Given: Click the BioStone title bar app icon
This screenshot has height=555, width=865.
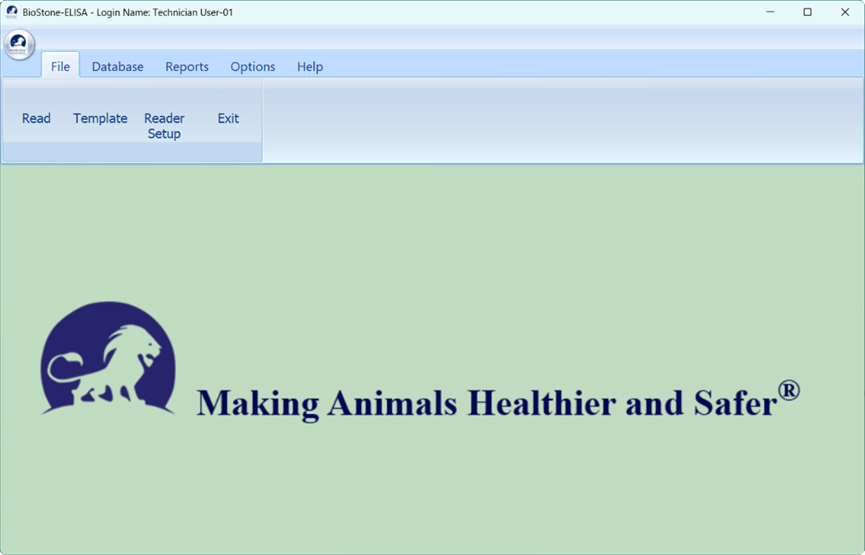Looking at the screenshot, I should pos(12,12).
